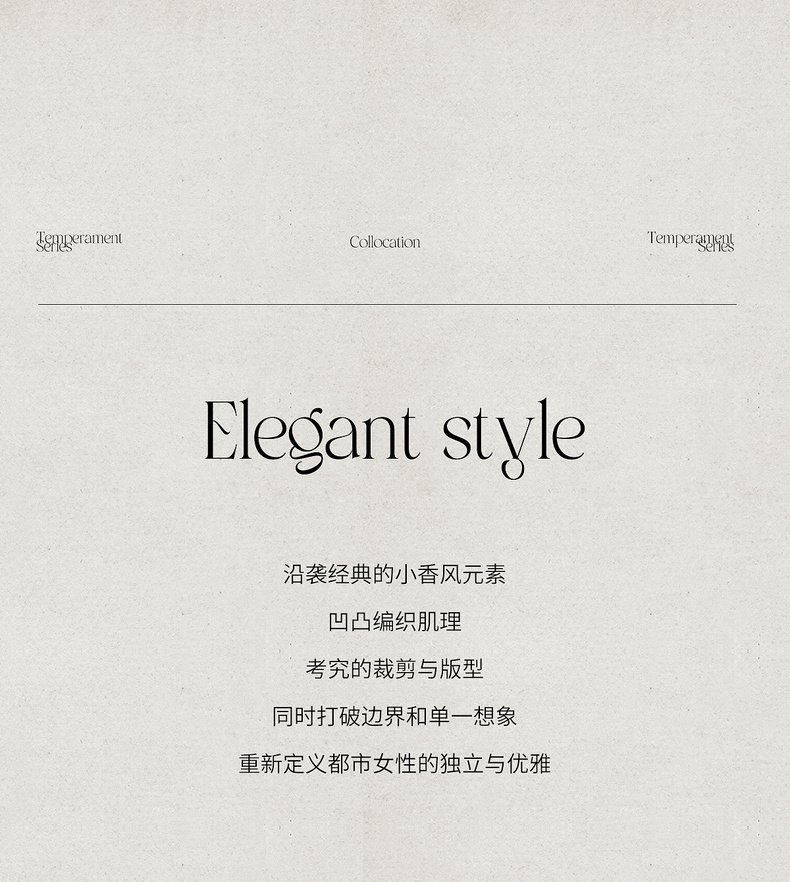Select the left "Temperament Series" label
This screenshot has width=790, height=882.
(79, 242)
